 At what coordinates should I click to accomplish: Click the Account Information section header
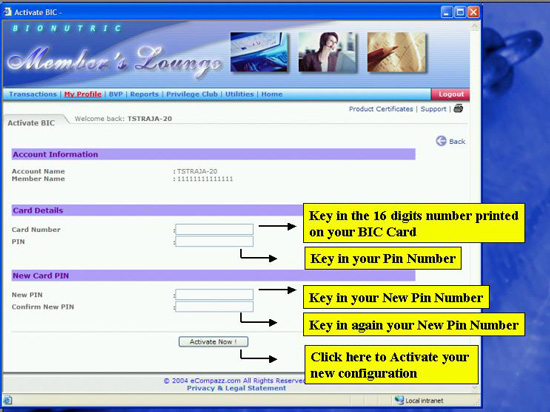[x=213, y=154]
